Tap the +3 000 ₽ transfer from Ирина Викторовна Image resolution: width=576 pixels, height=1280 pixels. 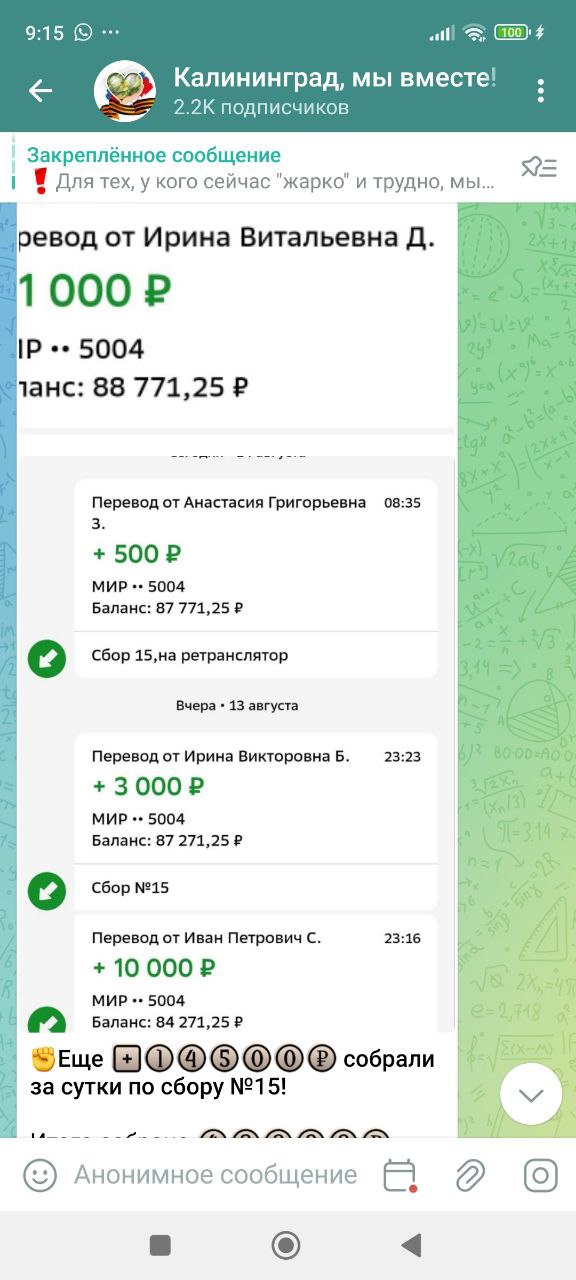(x=256, y=798)
